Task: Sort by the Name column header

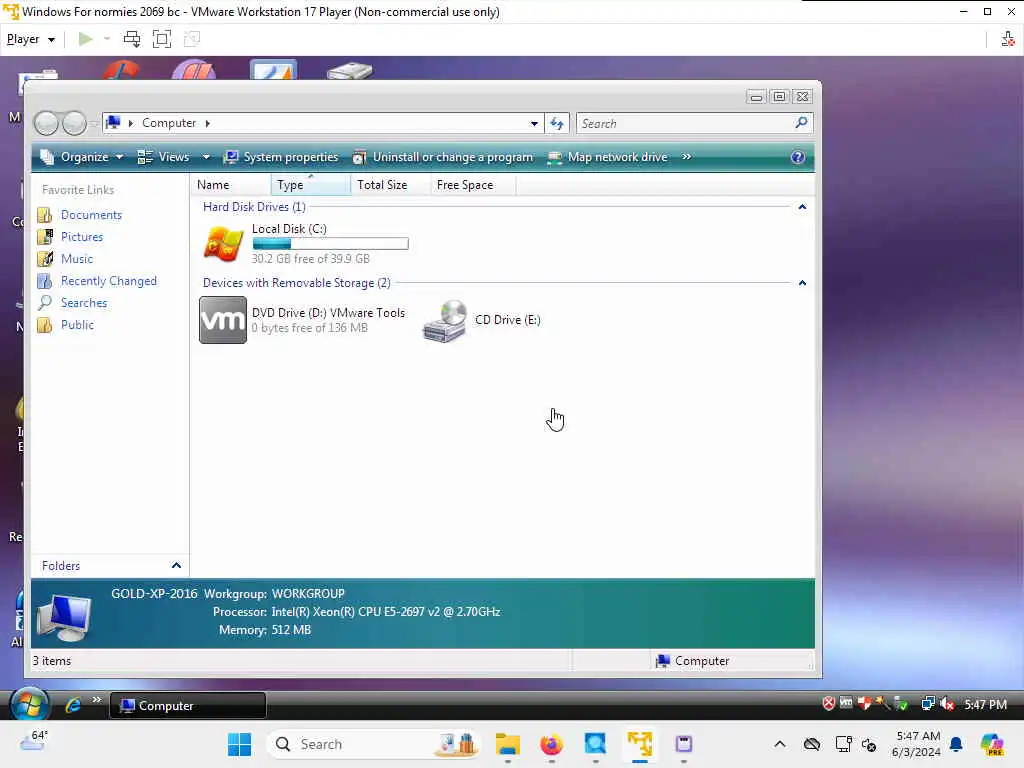Action: 231,185
